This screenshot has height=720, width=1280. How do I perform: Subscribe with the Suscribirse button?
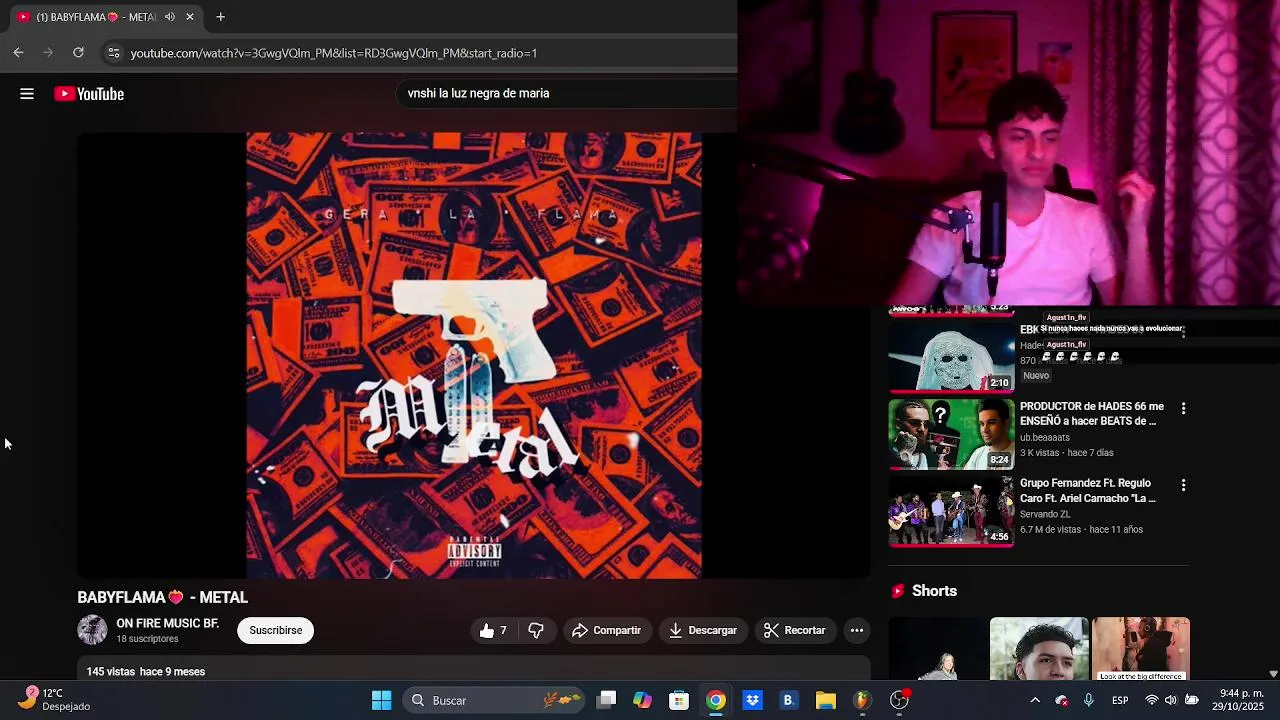tap(275, 630)
